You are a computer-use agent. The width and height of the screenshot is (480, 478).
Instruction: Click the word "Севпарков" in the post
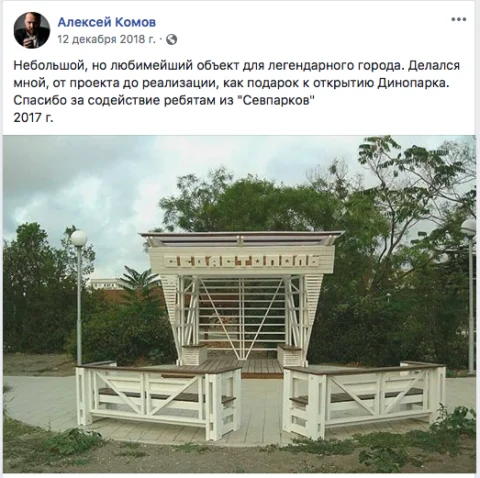point(276,100)
